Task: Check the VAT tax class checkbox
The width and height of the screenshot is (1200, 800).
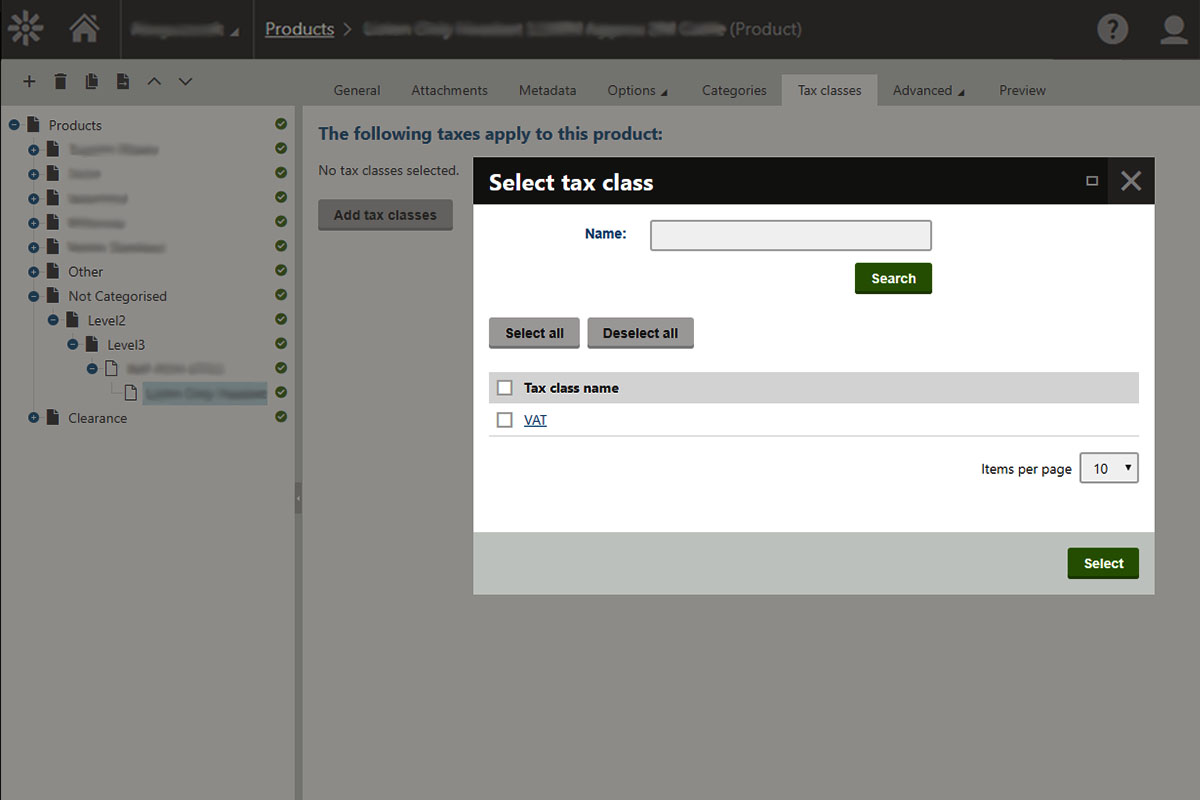Action: 505,420
